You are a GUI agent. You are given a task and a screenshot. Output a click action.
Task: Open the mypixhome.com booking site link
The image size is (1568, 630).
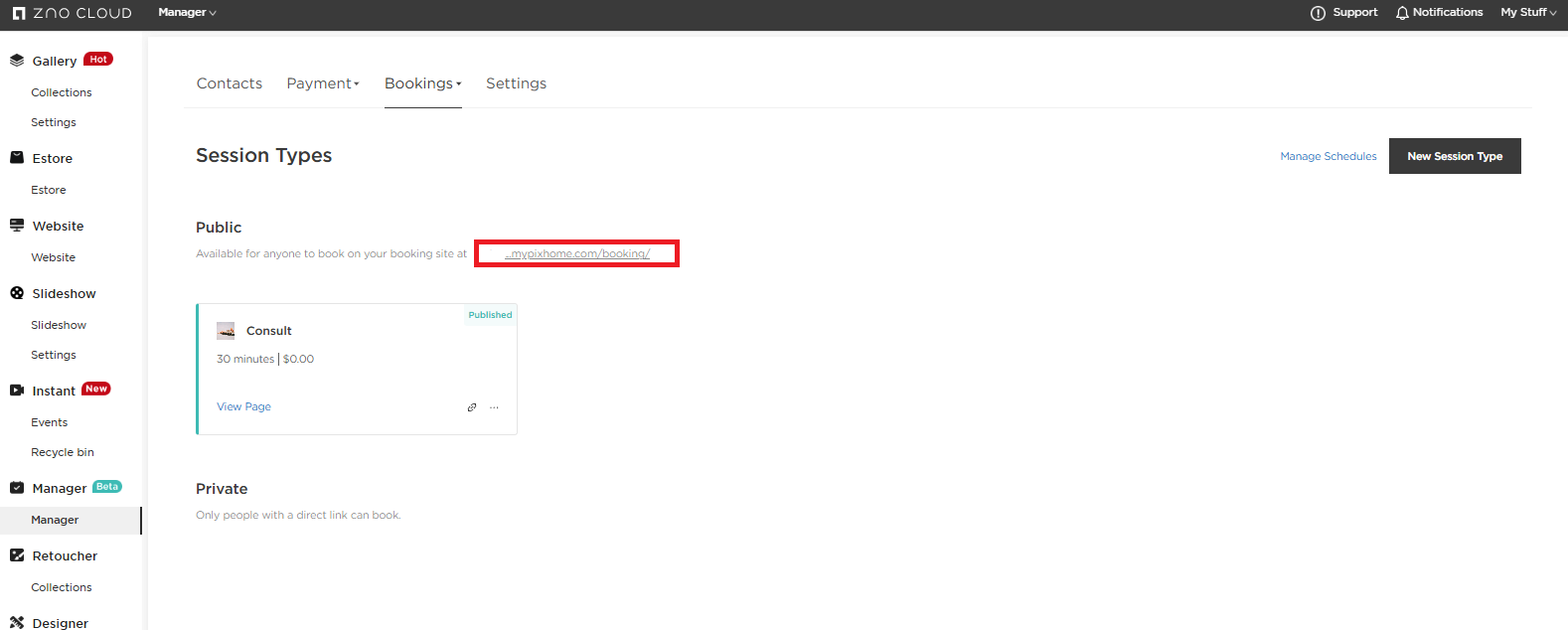(x=577, y=253)
